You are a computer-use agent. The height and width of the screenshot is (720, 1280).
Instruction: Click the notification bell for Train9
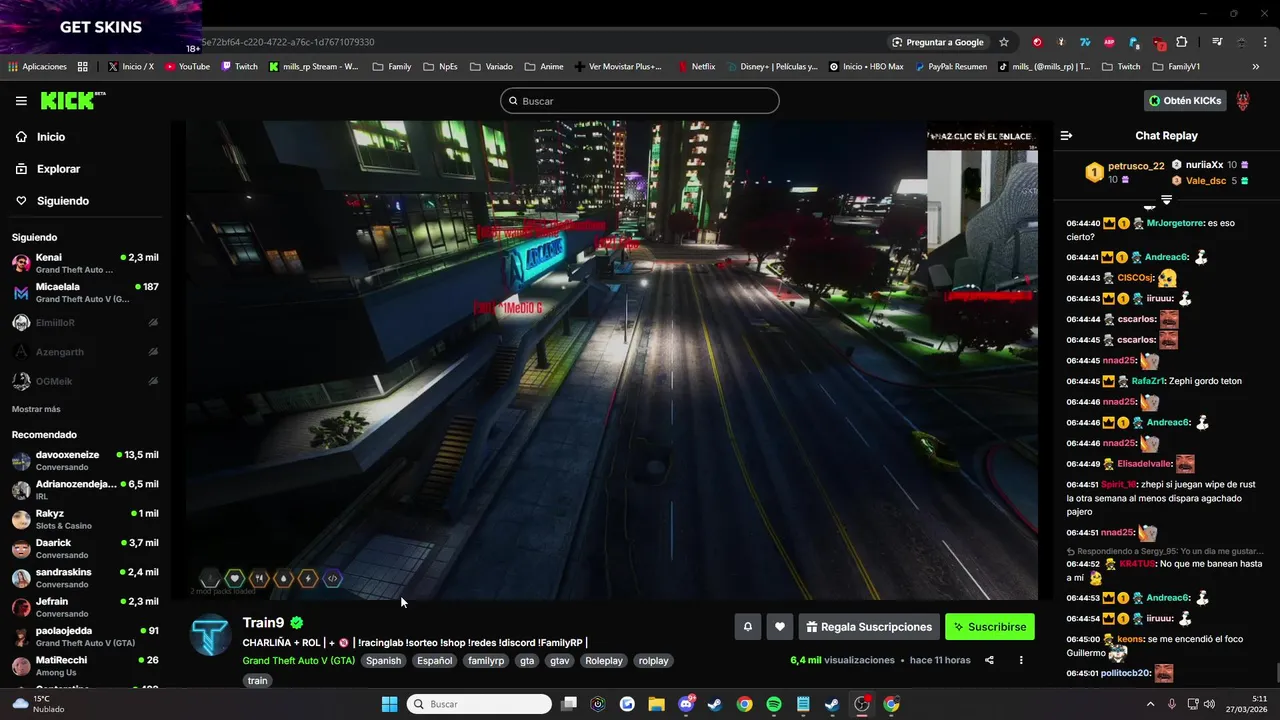tap(747, 627)
